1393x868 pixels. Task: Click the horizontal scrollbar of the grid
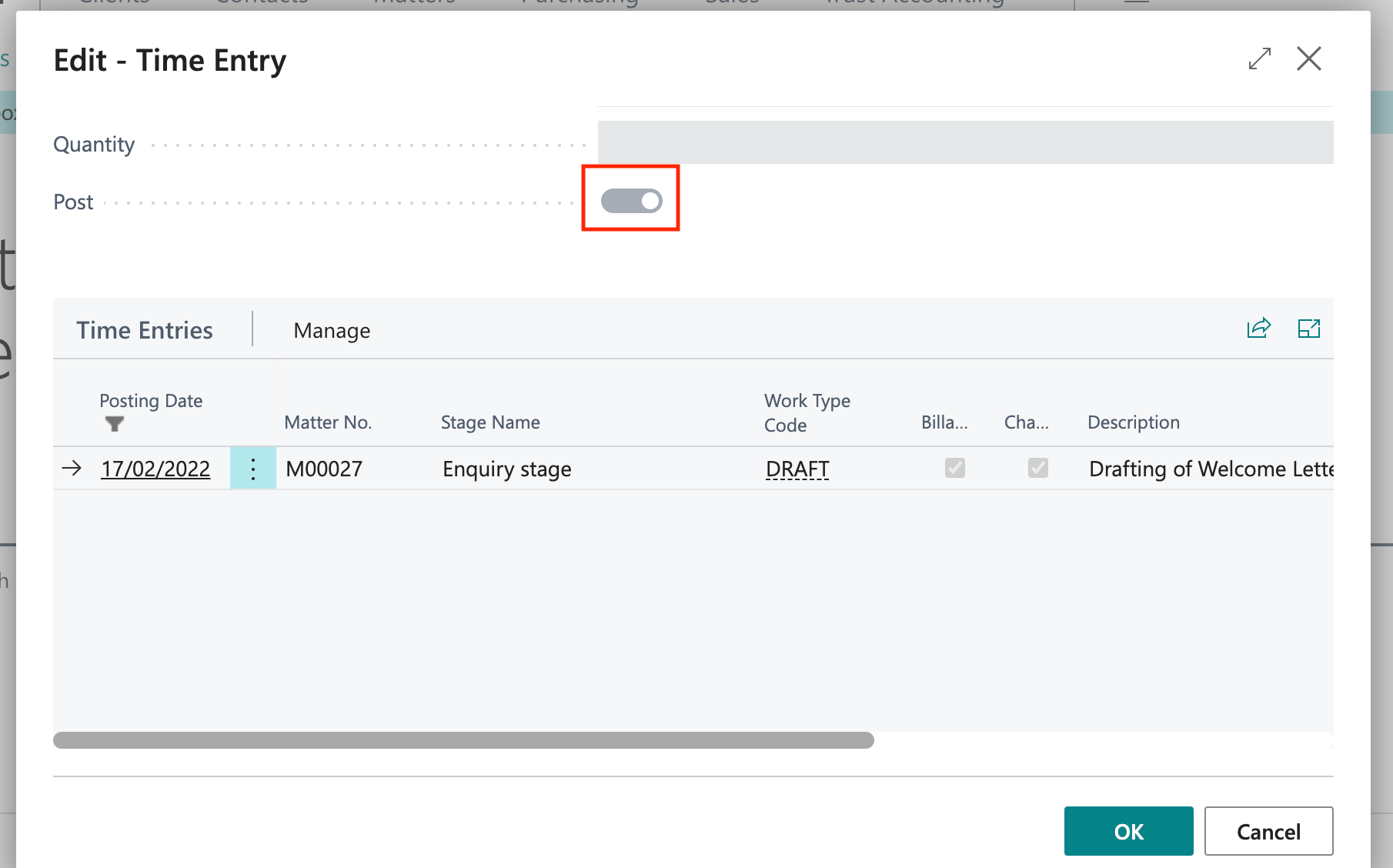click(463, 740)
